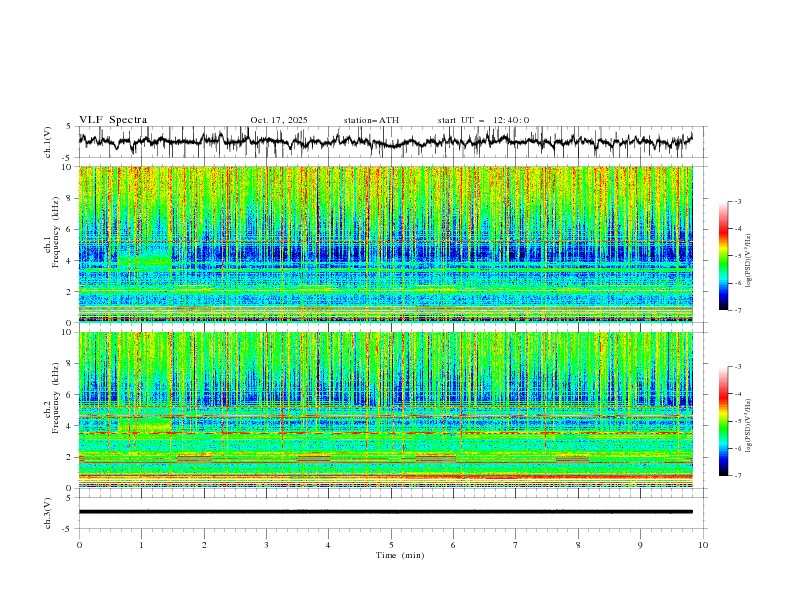This screenshot has height=612, width=792.
Task: Click the ch.1 spectrogram color bar
Action: tap(723, 256)
